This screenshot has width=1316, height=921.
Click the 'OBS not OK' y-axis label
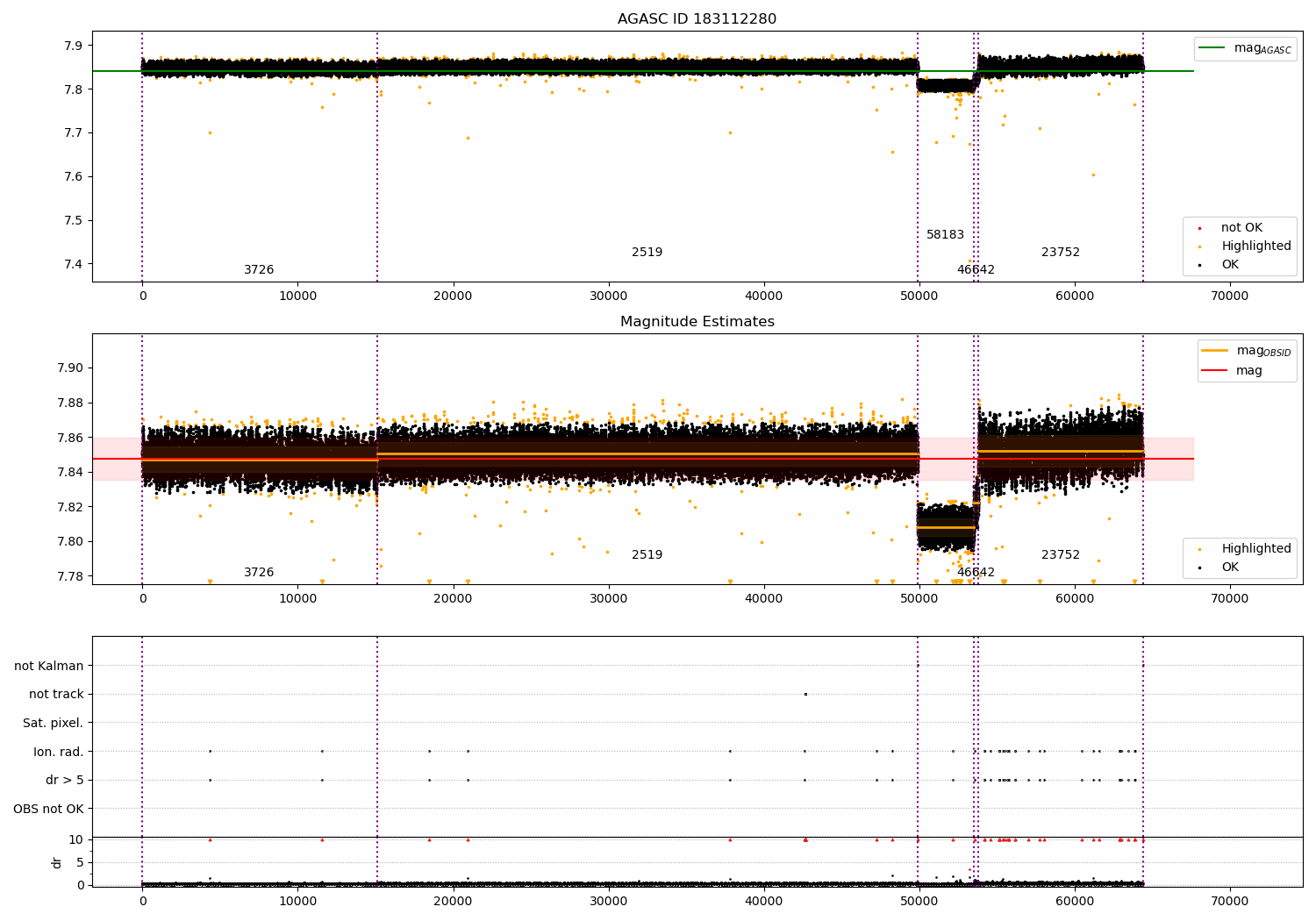[49, 809]
